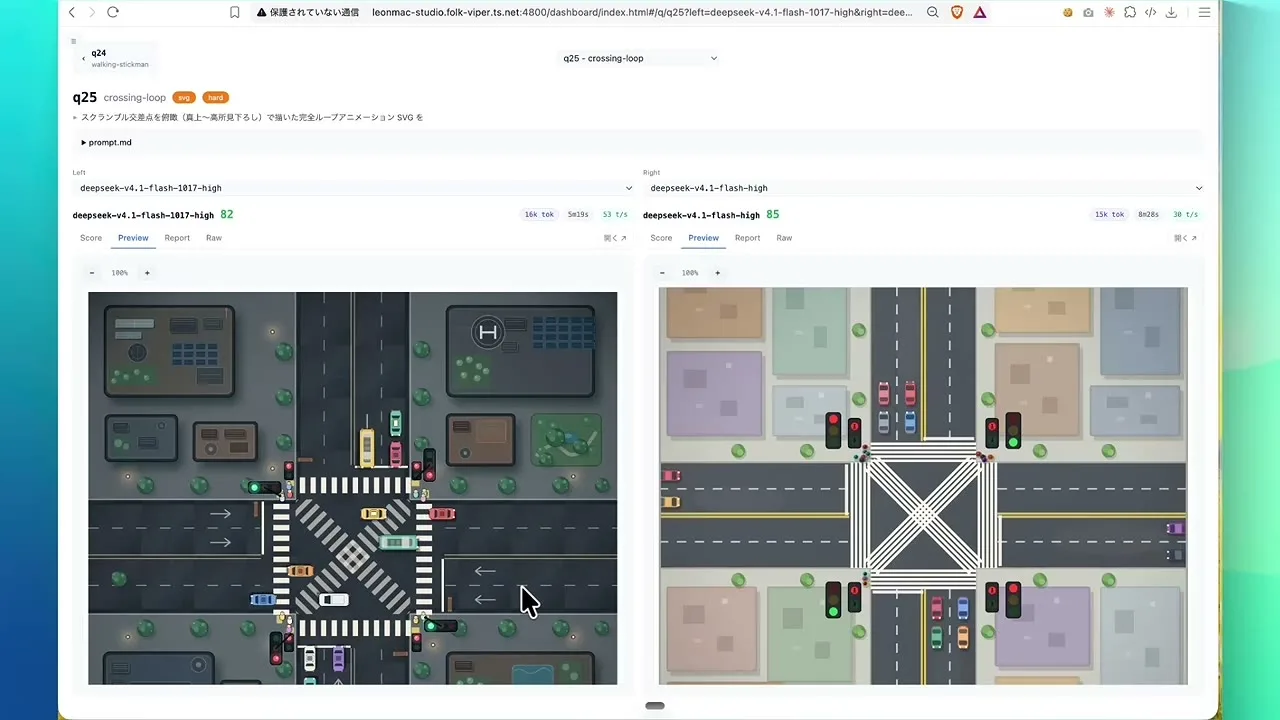The width and height of the screenshot is (1280, 720).
Task: Click the right 8m28s duration badge
Action: (1149, 214)
